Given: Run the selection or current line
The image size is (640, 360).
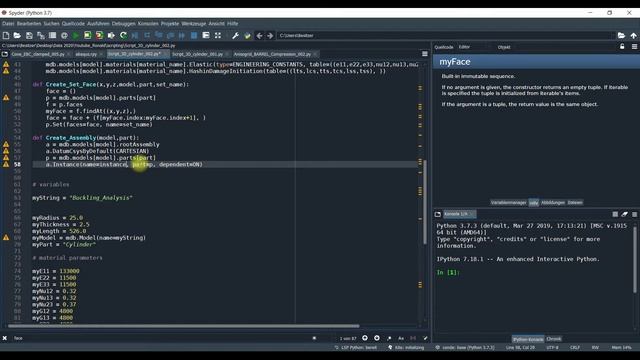Looking at the screenshot, I should [111, 36].
